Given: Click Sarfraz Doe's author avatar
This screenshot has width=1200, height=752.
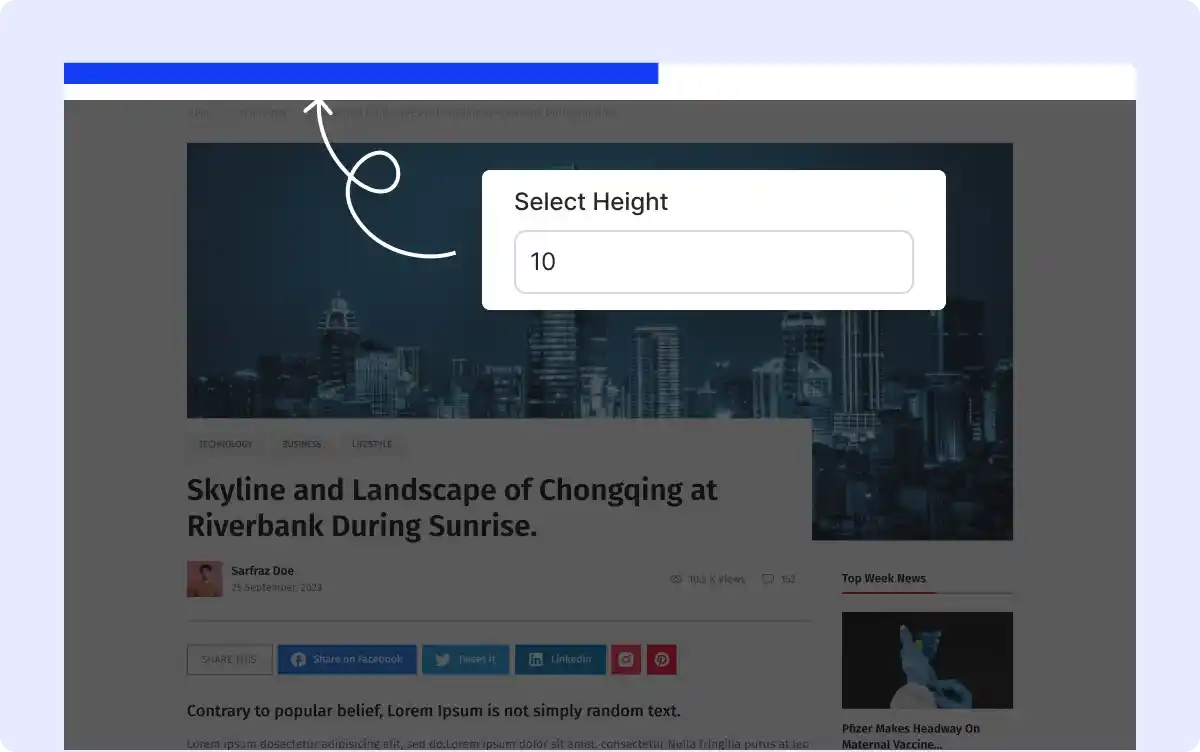Looking at the screenshot, I should 204,579.
